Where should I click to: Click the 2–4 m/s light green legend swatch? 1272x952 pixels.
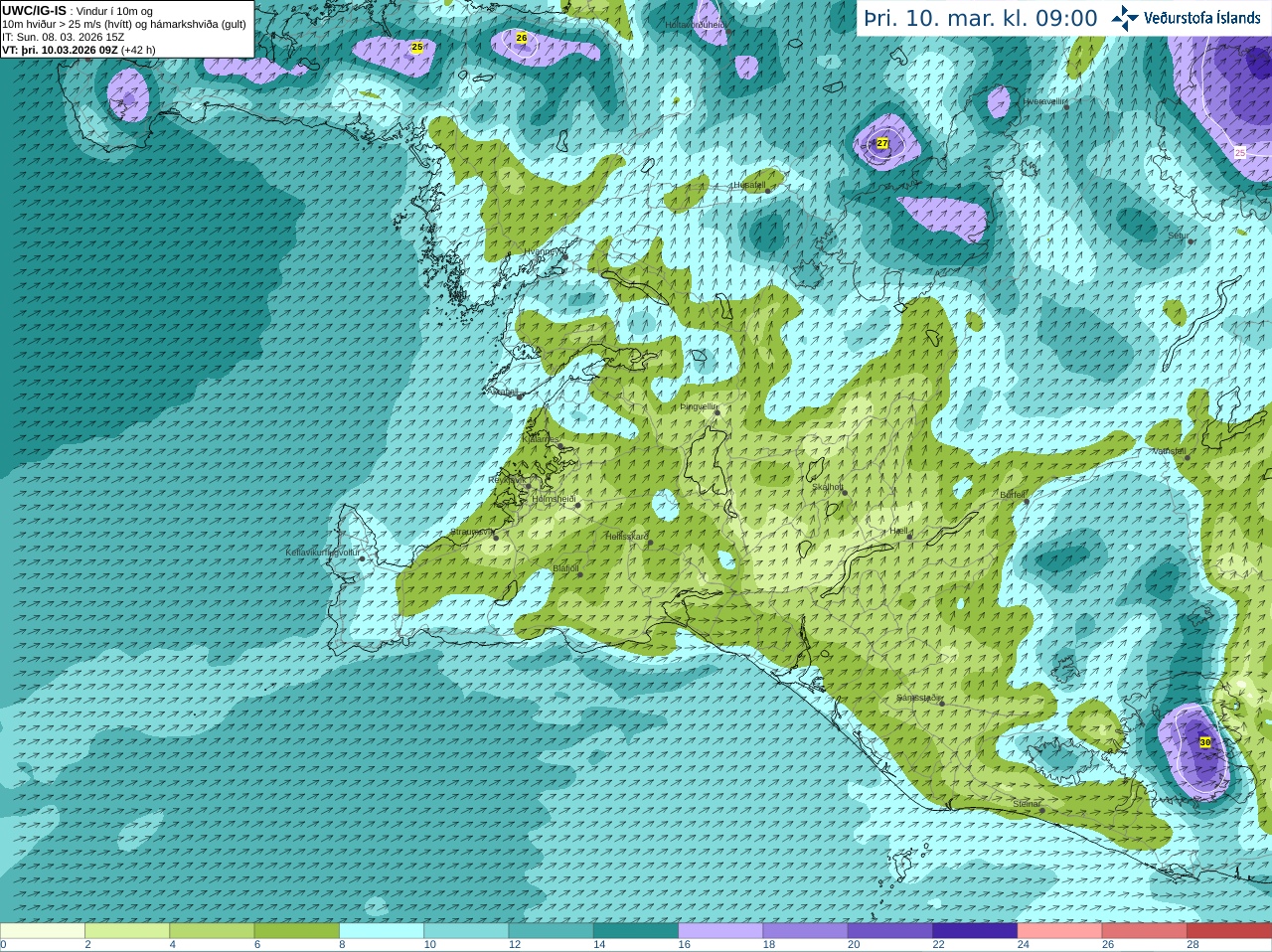(x=127, y=931)
